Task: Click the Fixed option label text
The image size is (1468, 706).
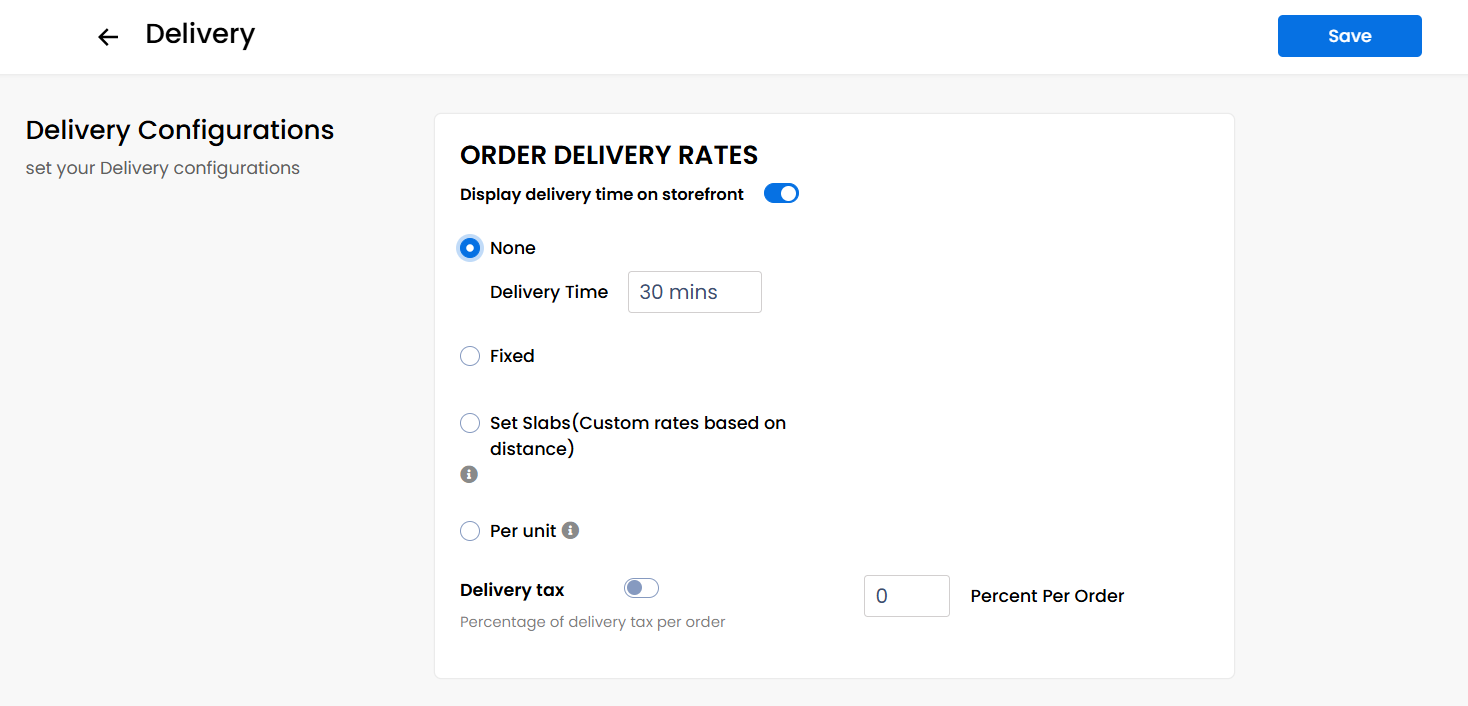Action: (x=512, y=356)
